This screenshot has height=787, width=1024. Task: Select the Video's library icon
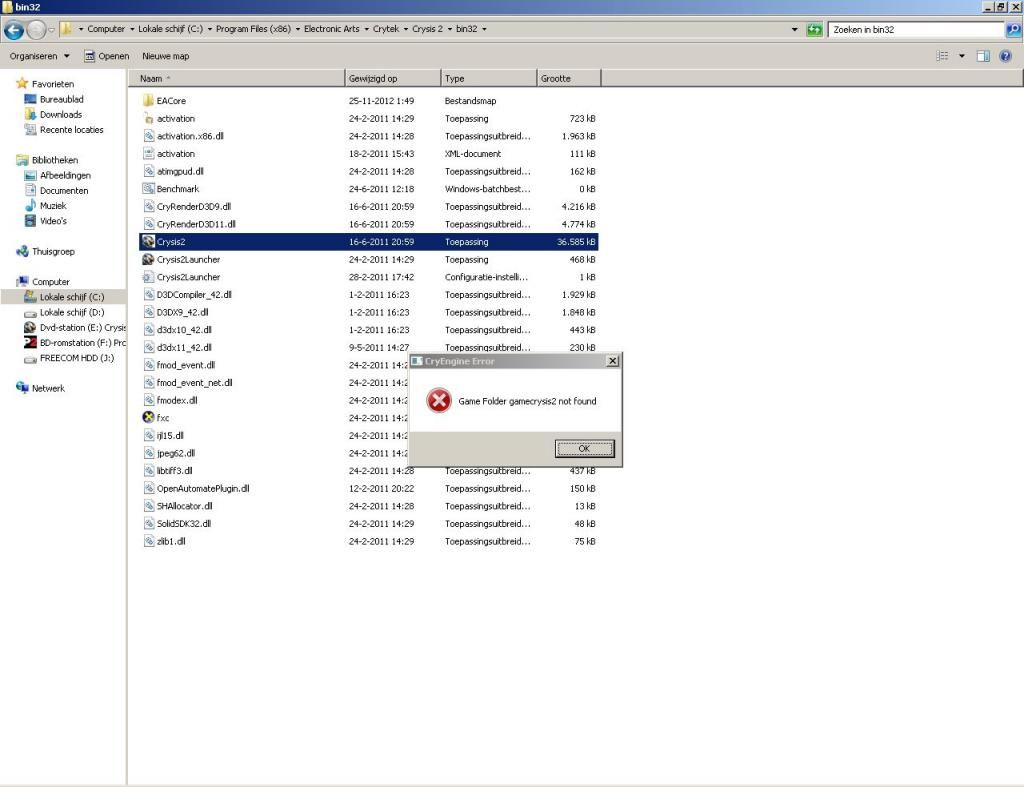point(30,221)
